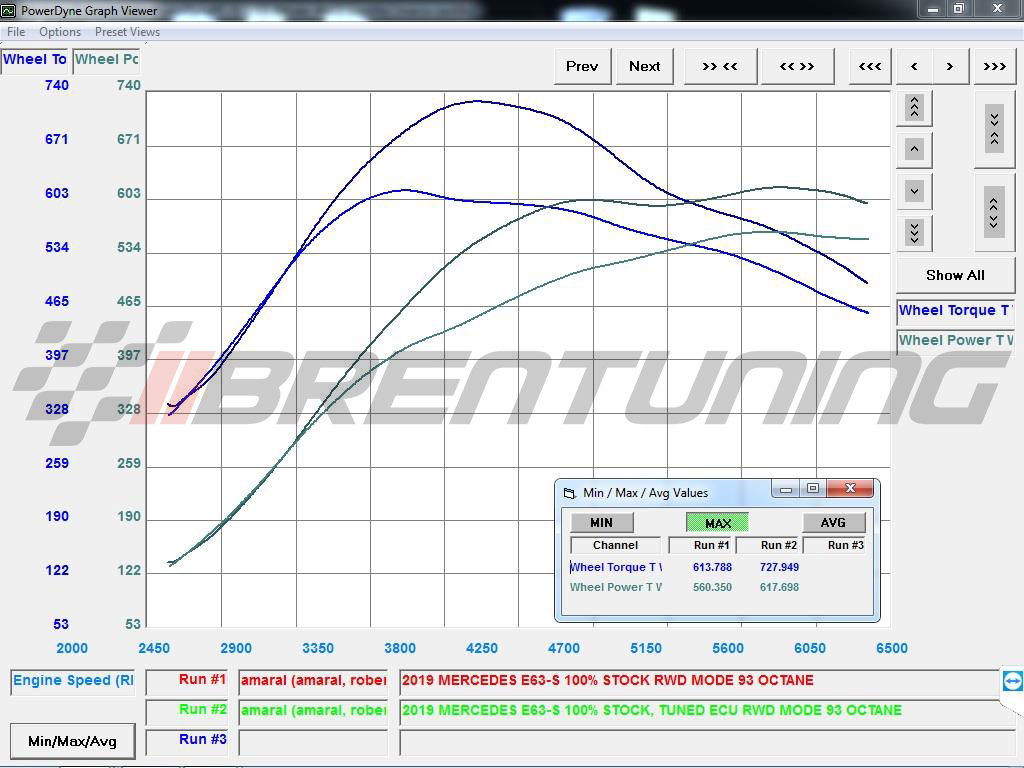Select the Wheel Pc axis tab
This screenshot has width=1024, height=768.
pyautogui.click(x=106, y=59)
